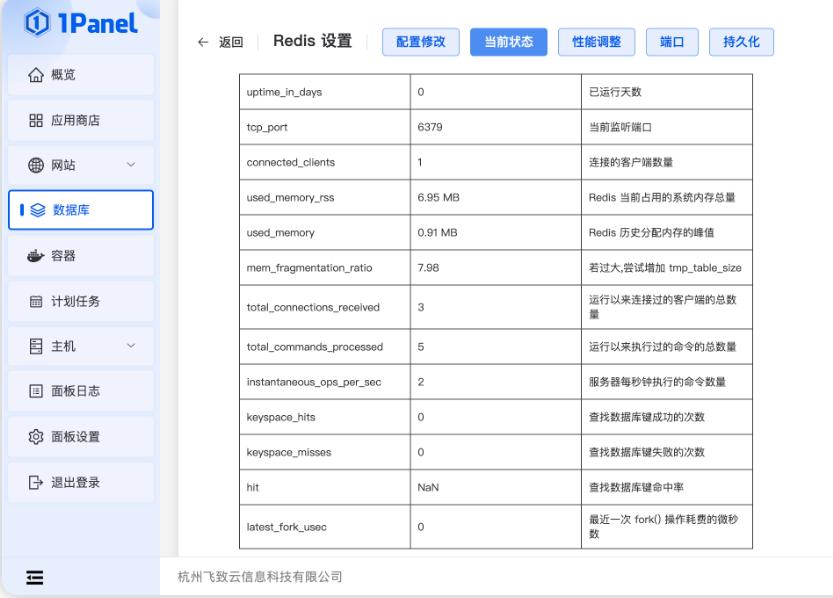Expand the 网站 submenu chevron
Image resolution: width=833 pixels, height=598 pixels.
131,166
